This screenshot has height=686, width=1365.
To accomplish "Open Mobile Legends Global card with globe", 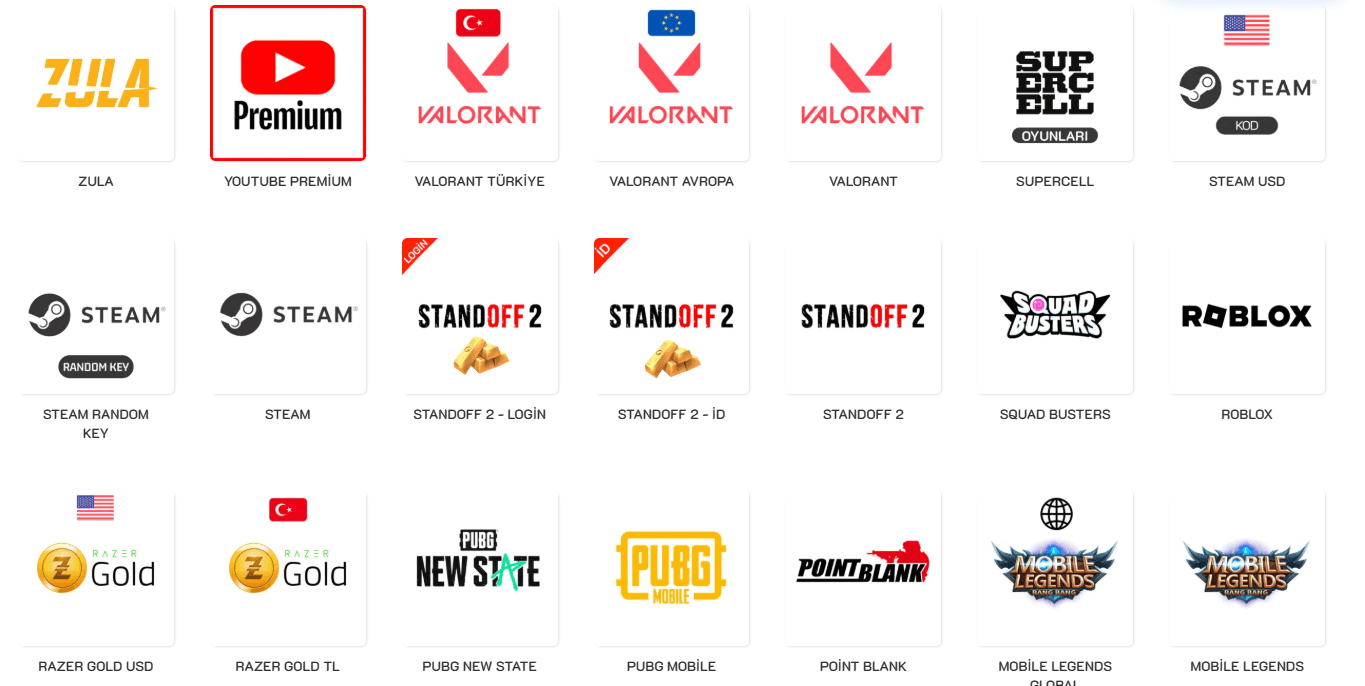I will pos(1055,568).
